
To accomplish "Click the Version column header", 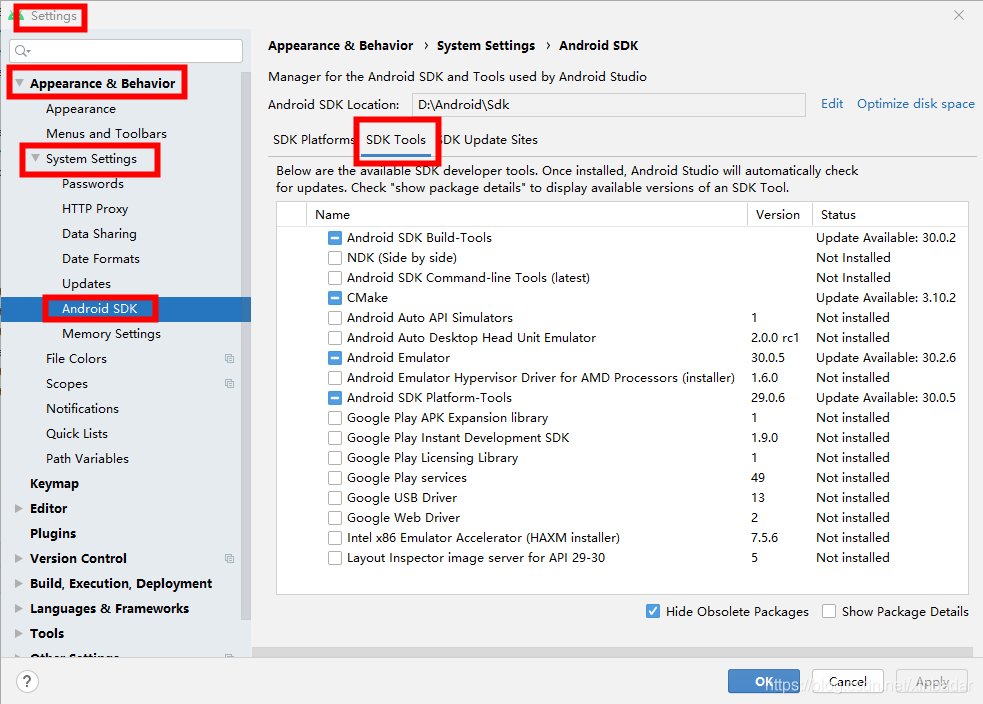I will point(780,214).
